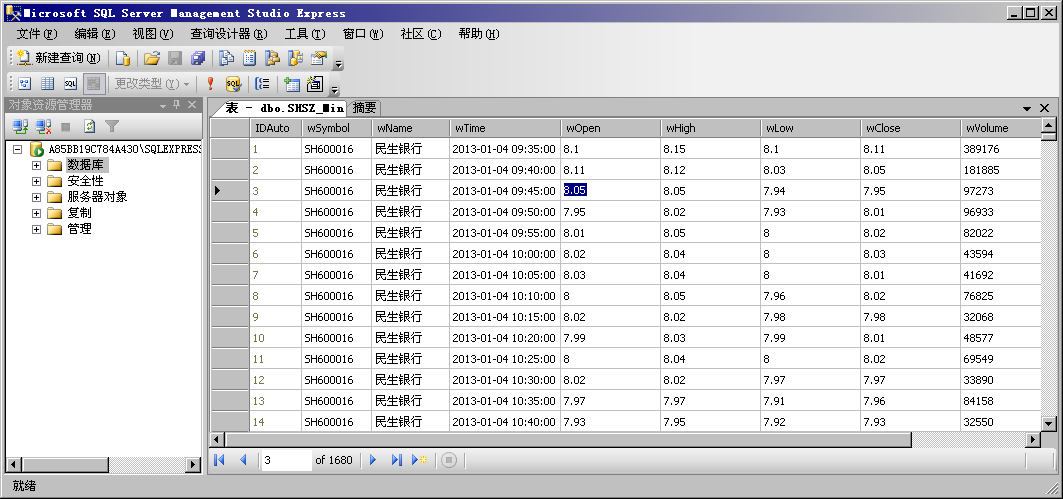
Task: Click the Database Engine Query icon
Action: pyautogui.click(x=122, y=58)
